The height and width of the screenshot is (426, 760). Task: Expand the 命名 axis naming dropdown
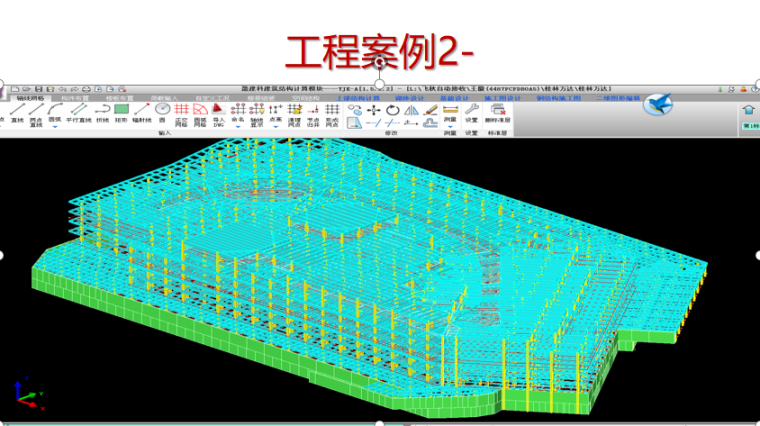click(x=237, y=126)
